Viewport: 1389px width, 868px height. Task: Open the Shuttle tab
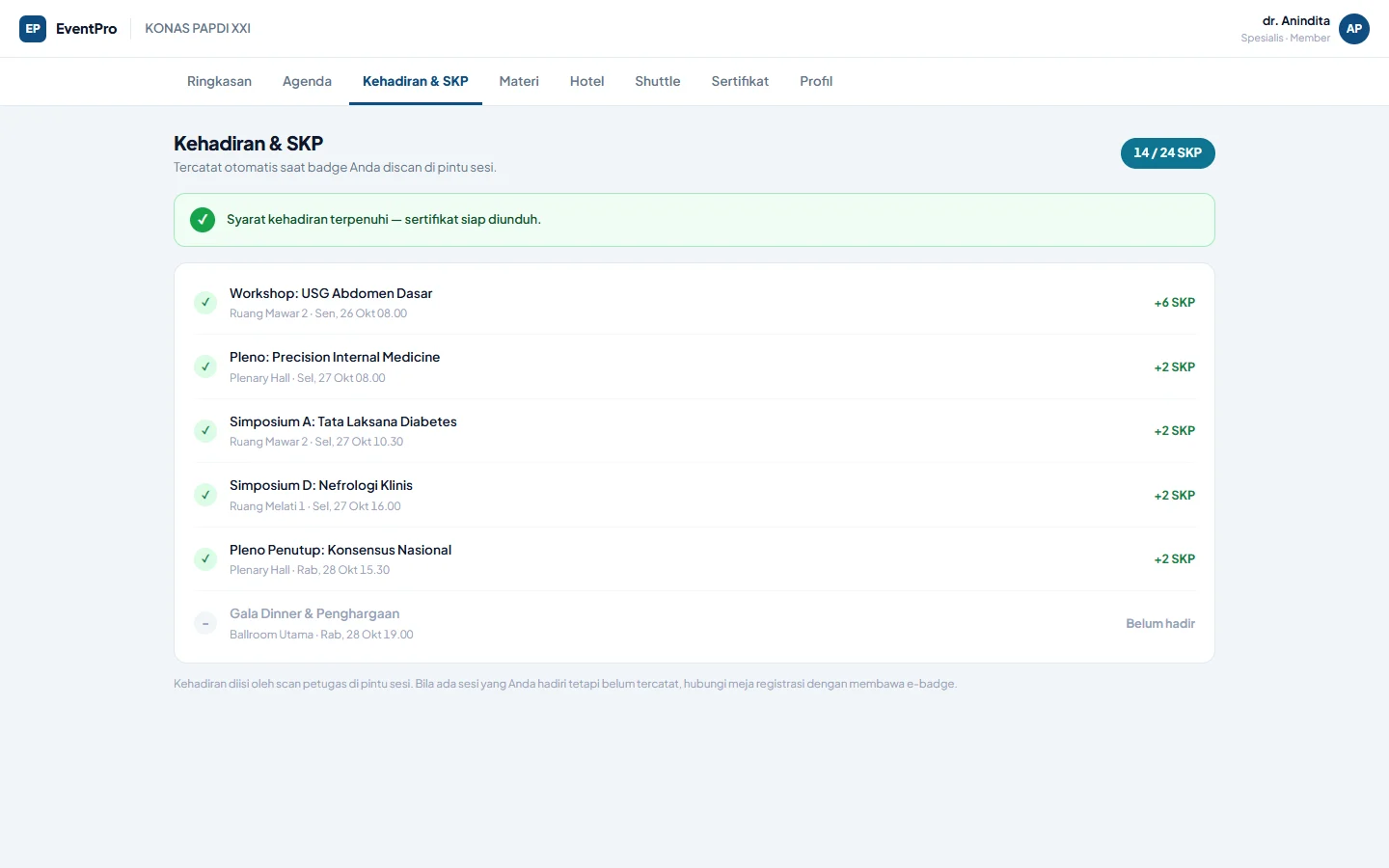tap(658, 81)
